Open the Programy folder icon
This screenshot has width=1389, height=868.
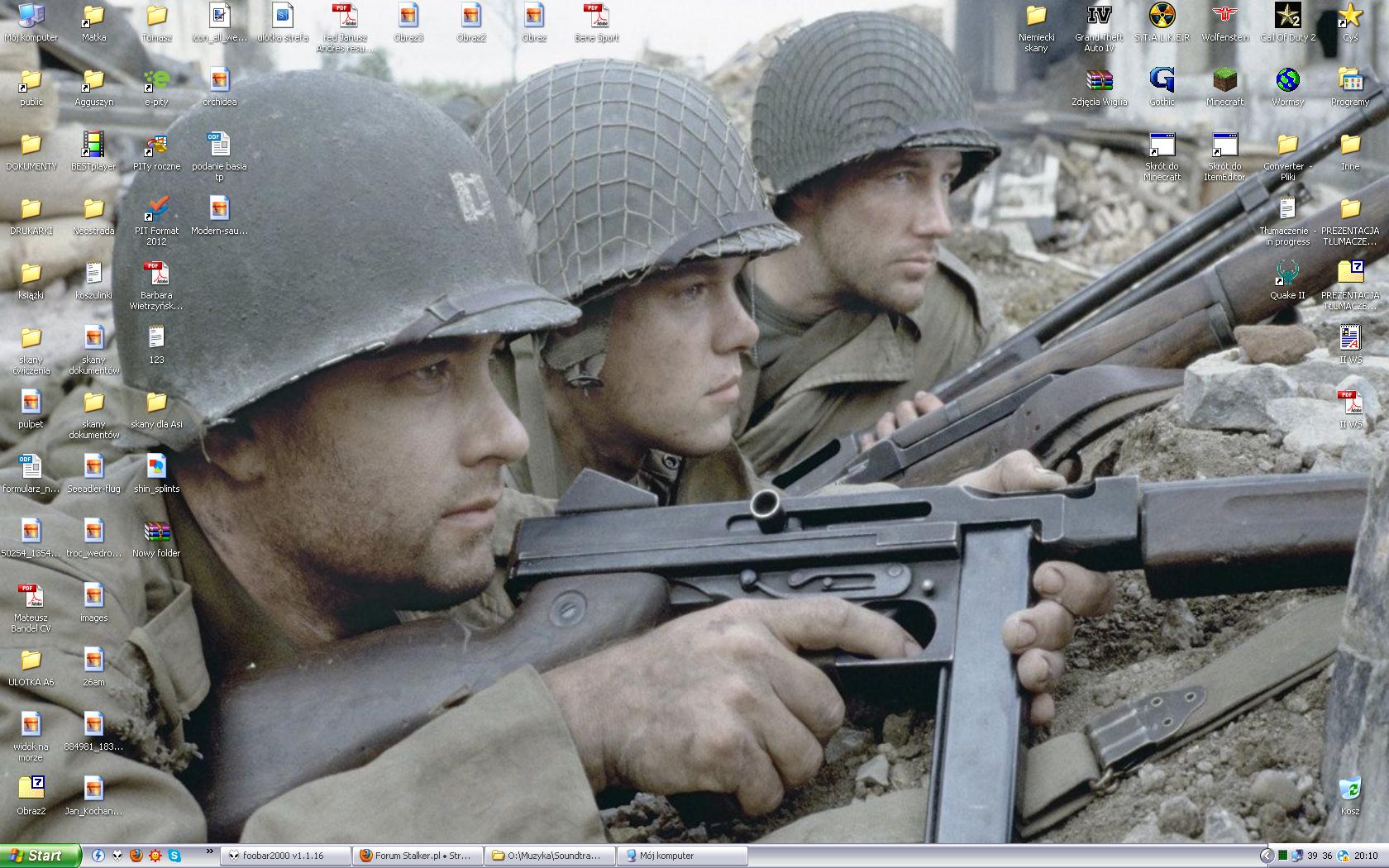coord(1350,87)
